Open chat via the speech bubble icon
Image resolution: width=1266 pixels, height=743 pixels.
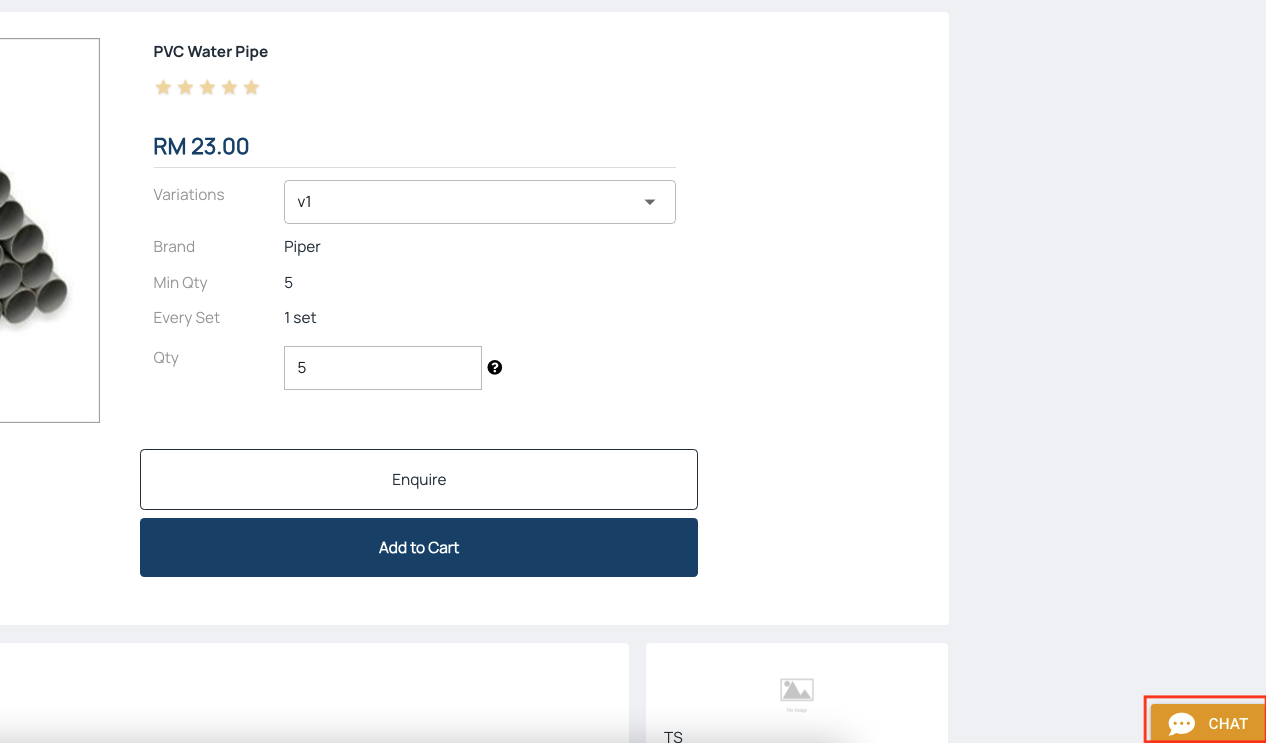(x=1182, y=724)
